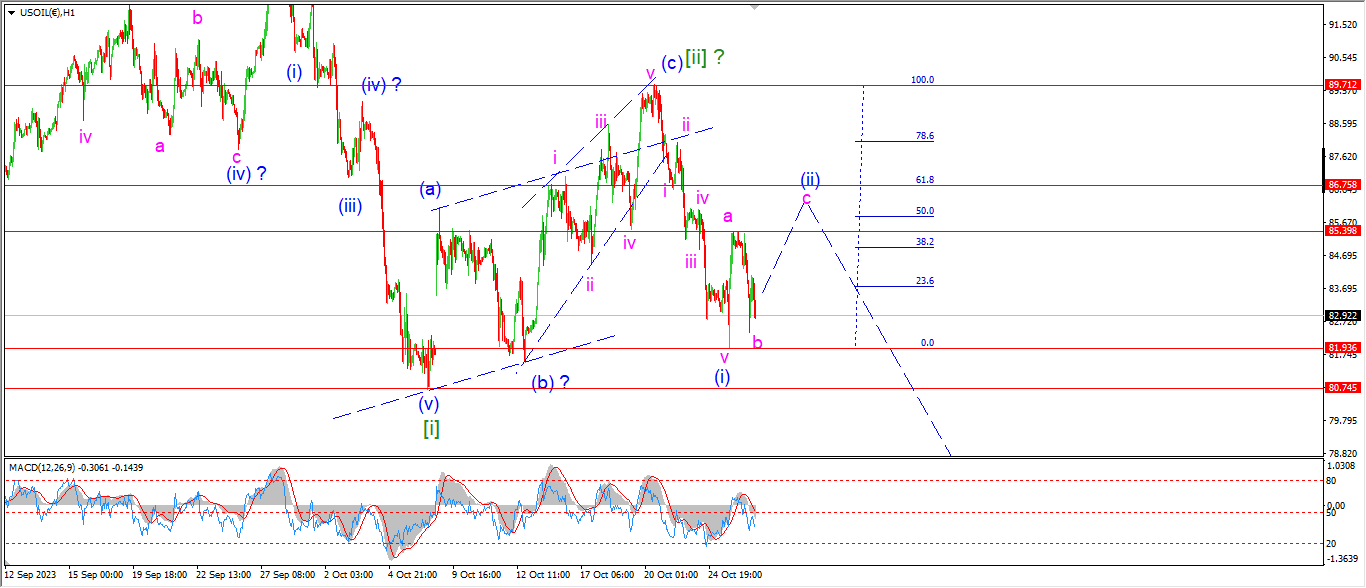Click the Fibonacci 61.8 level label
Image resolution: width=1366 pixels, height=588 pixels.
923,180
